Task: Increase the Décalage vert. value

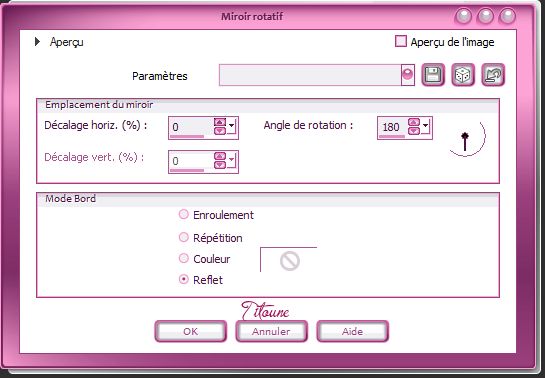Action: point(220,156)
